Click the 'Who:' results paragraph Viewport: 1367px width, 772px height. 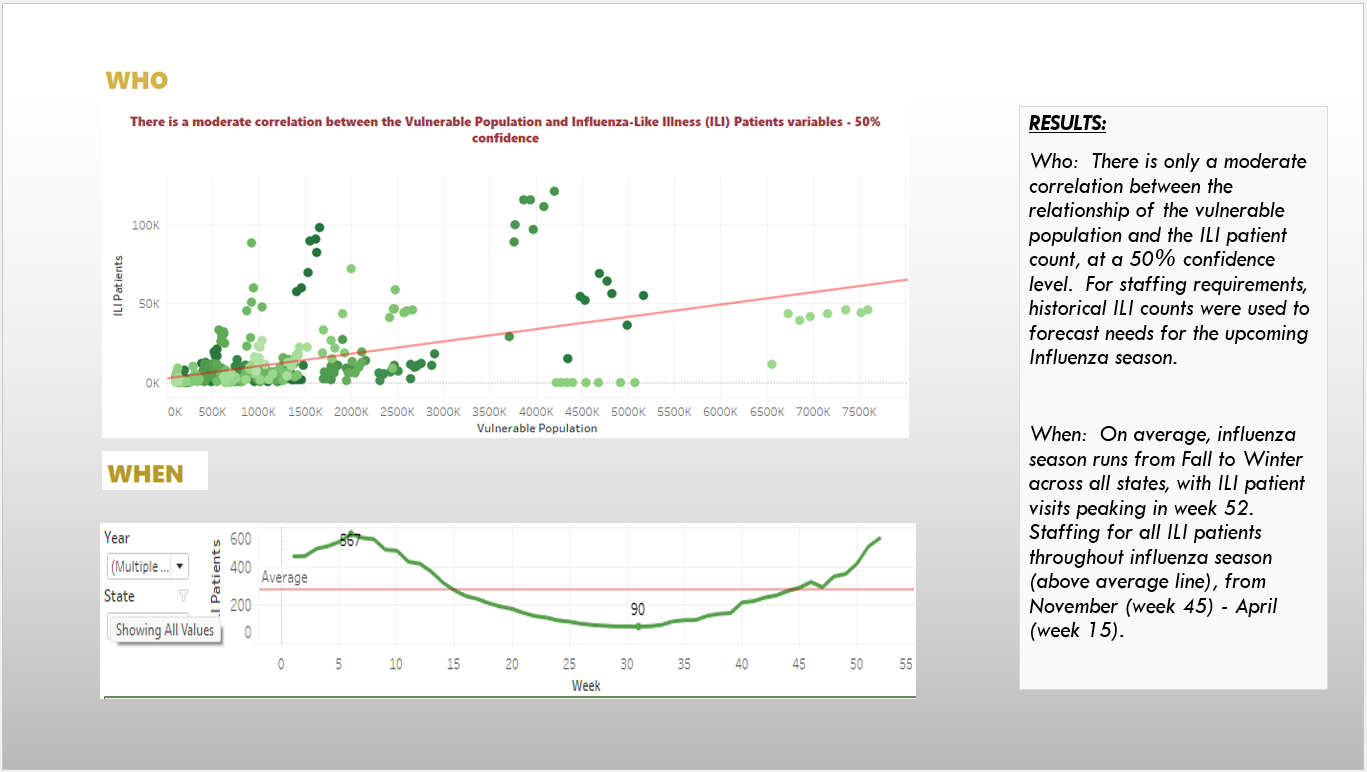[x=1169, y=259]
